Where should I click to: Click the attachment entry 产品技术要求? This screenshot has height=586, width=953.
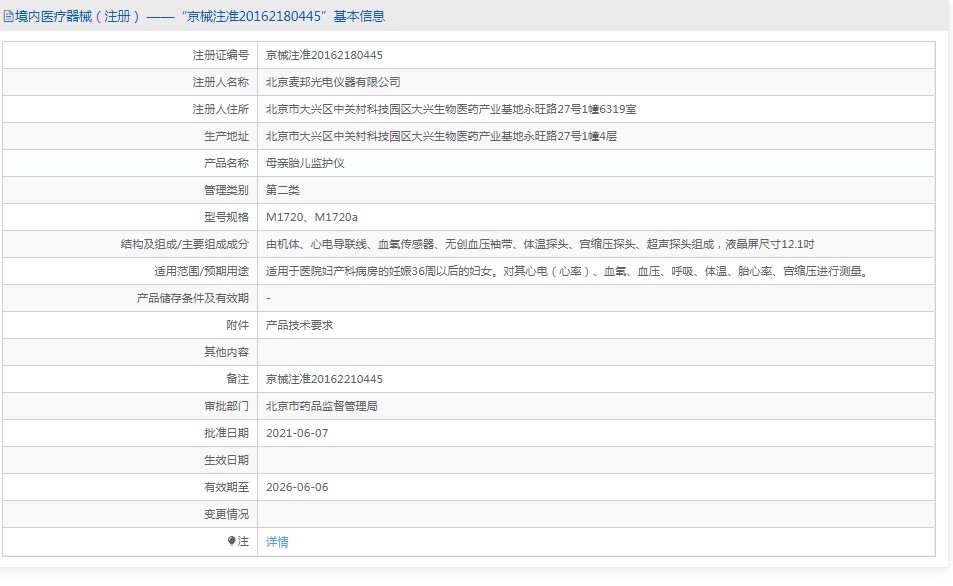(299, 325)
